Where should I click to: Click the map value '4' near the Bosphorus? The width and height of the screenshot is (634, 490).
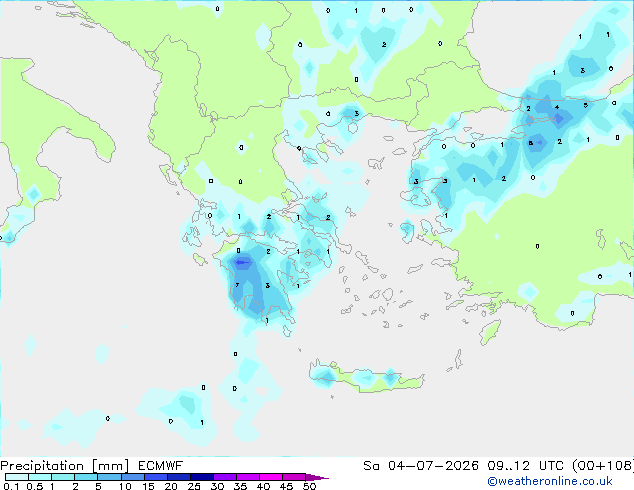coord(557,107)
